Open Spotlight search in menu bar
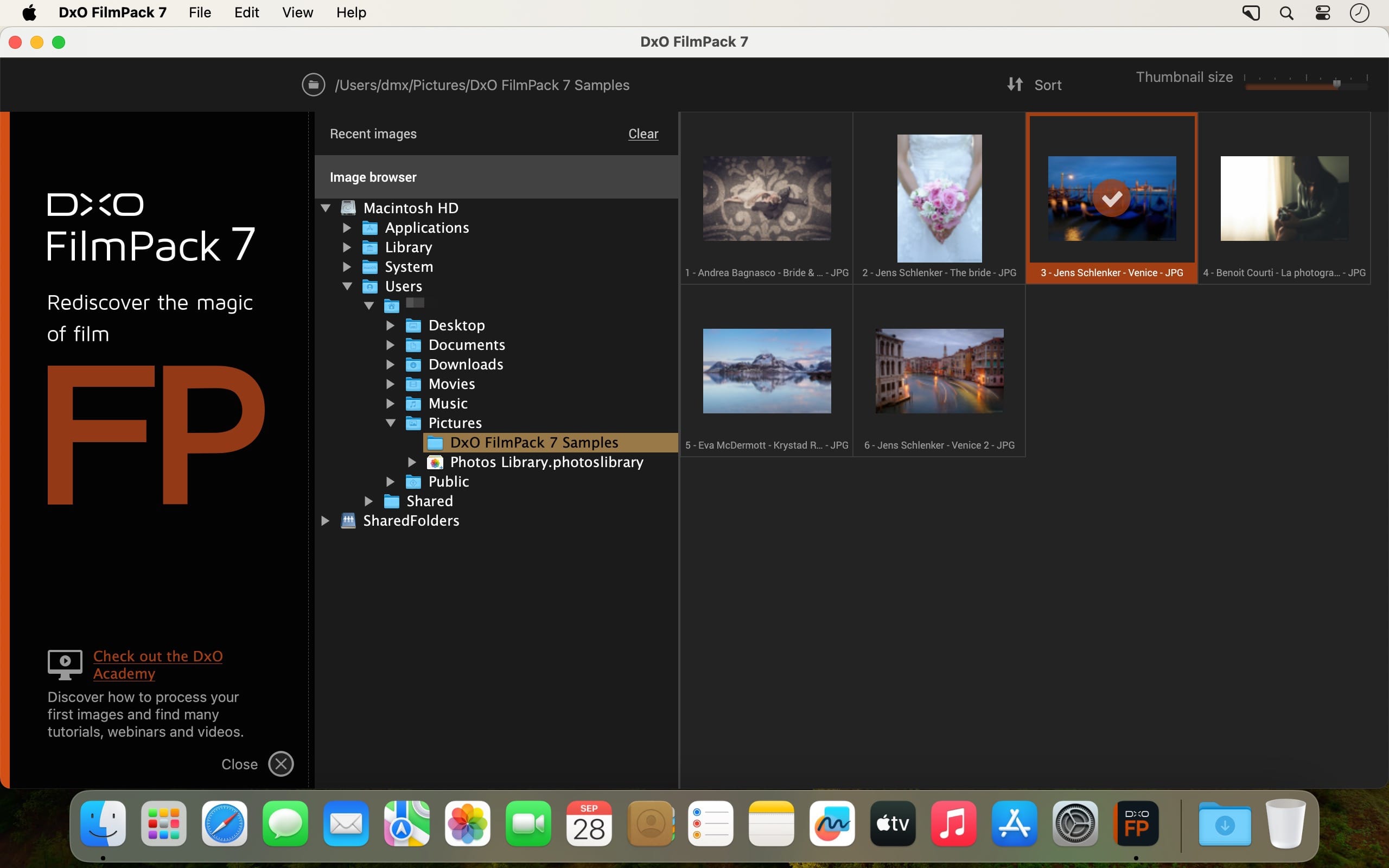Image resolution: width=1389 pixels, height=868 pixels. click(1287, 12)
